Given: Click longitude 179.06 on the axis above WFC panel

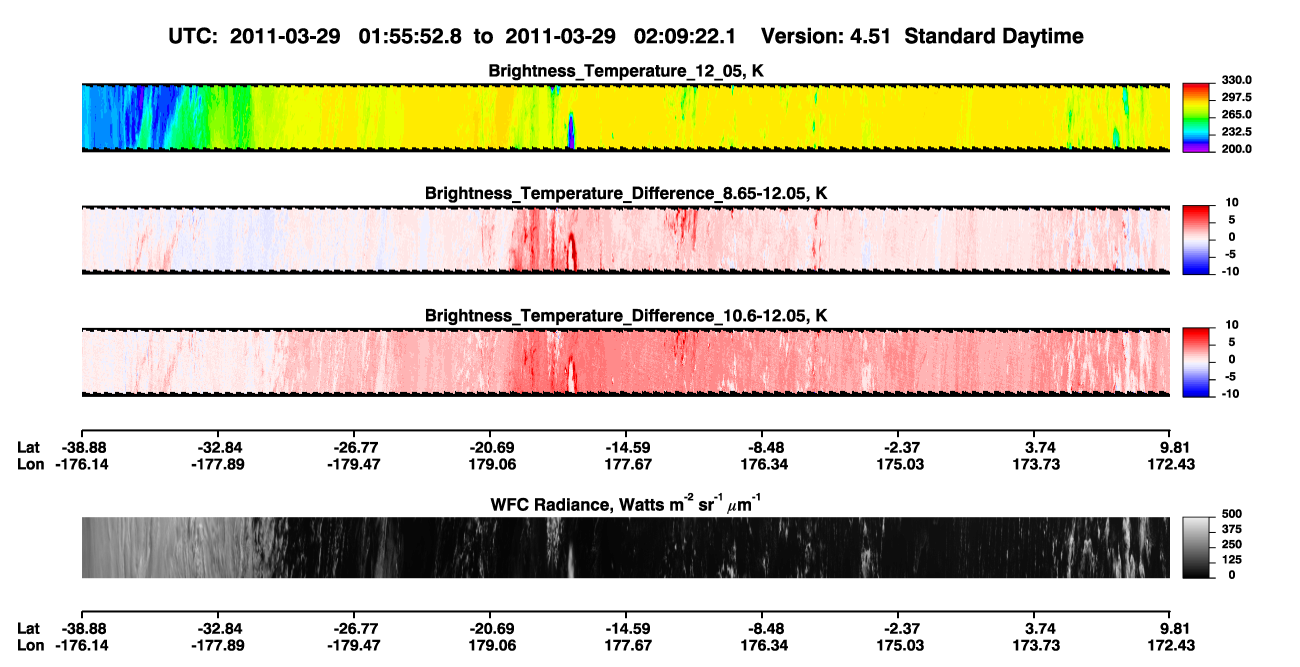Looking at the screenshot, I should (x=493, y=464).
